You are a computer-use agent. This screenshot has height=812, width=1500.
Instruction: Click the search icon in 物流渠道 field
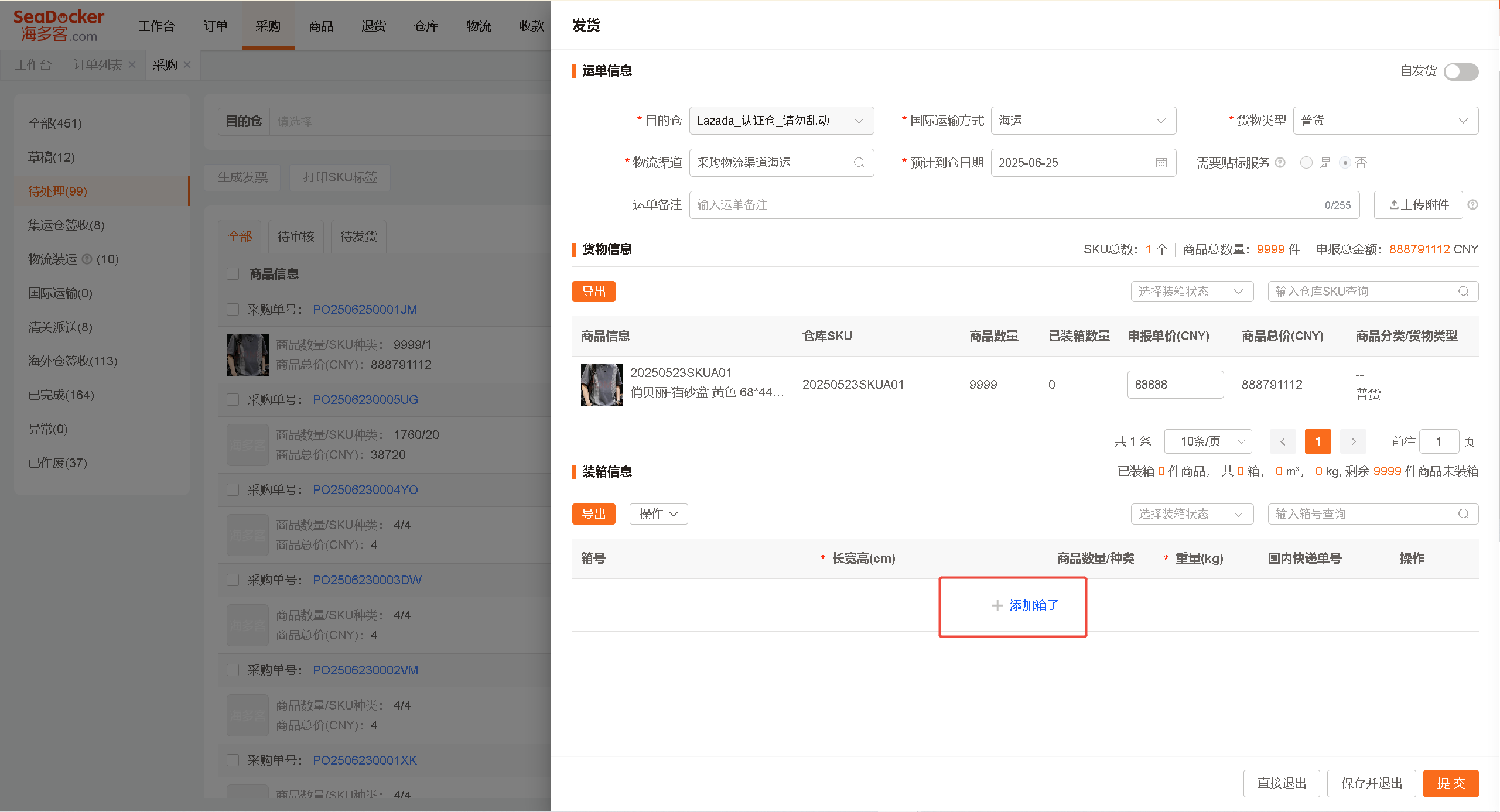click(859, 163)
